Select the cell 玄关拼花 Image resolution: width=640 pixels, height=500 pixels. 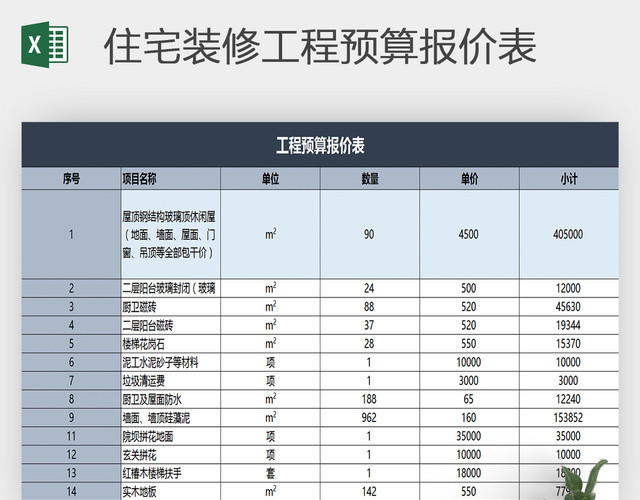click(171, 455)
